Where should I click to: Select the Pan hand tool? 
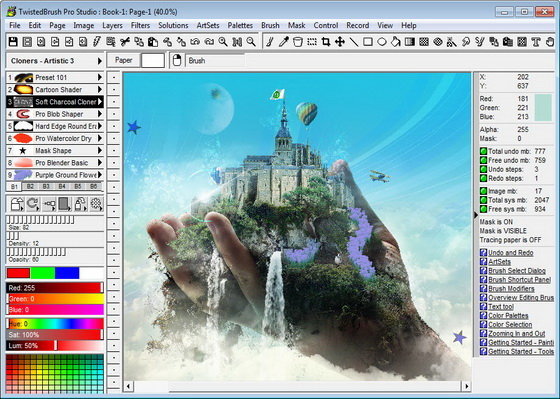[x=550, y=42]
